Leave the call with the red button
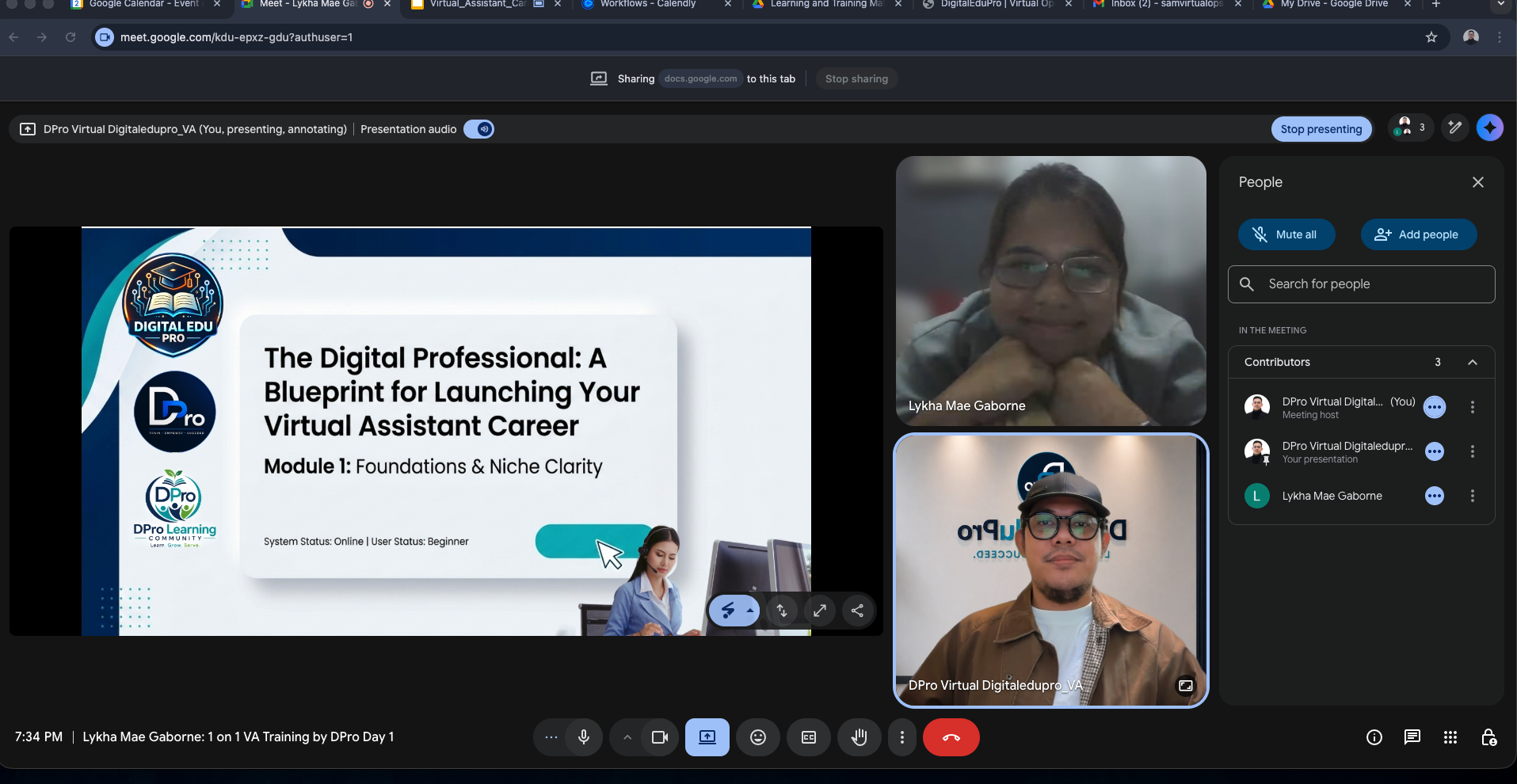Image resolution: width=1517 pixels, height=784 pixels. pyautogui.click(x=951, y=737)
